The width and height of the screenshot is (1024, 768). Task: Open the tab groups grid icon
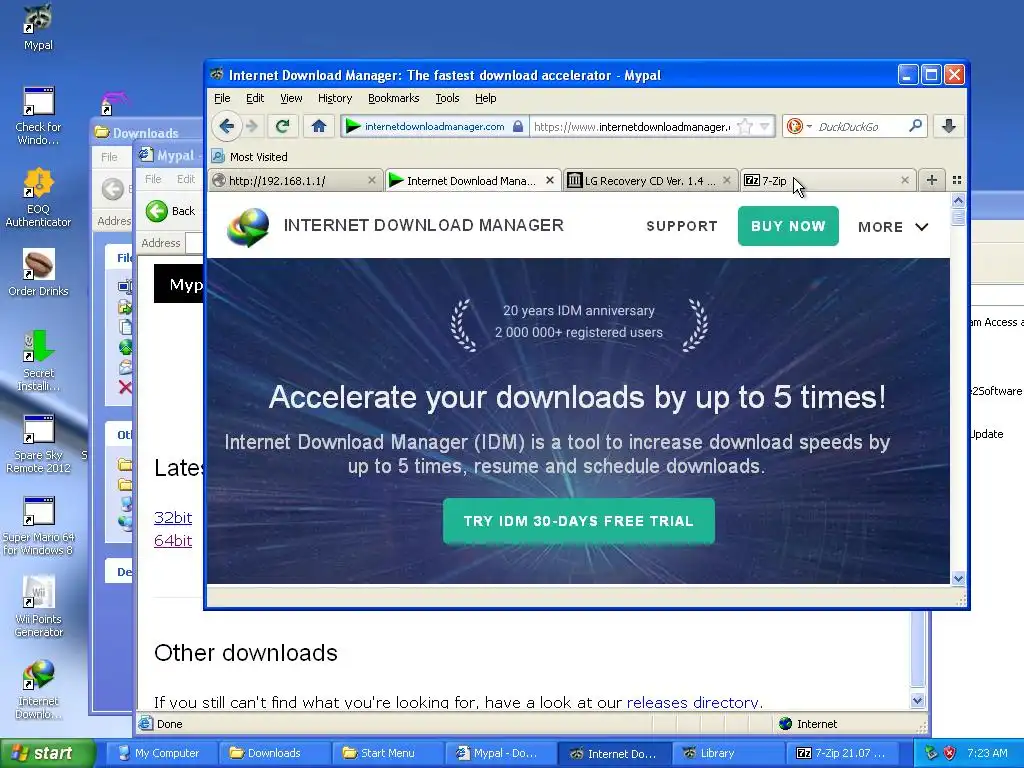[x=957, y=180]
